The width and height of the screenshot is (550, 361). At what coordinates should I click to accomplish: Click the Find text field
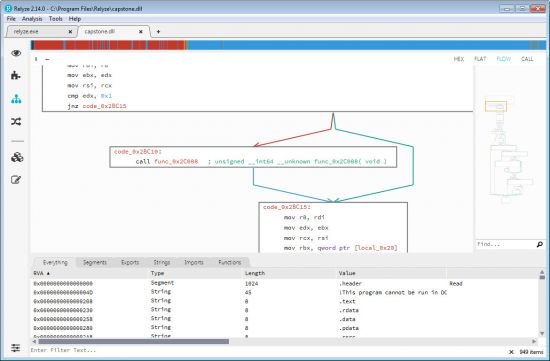coord(505,244)
